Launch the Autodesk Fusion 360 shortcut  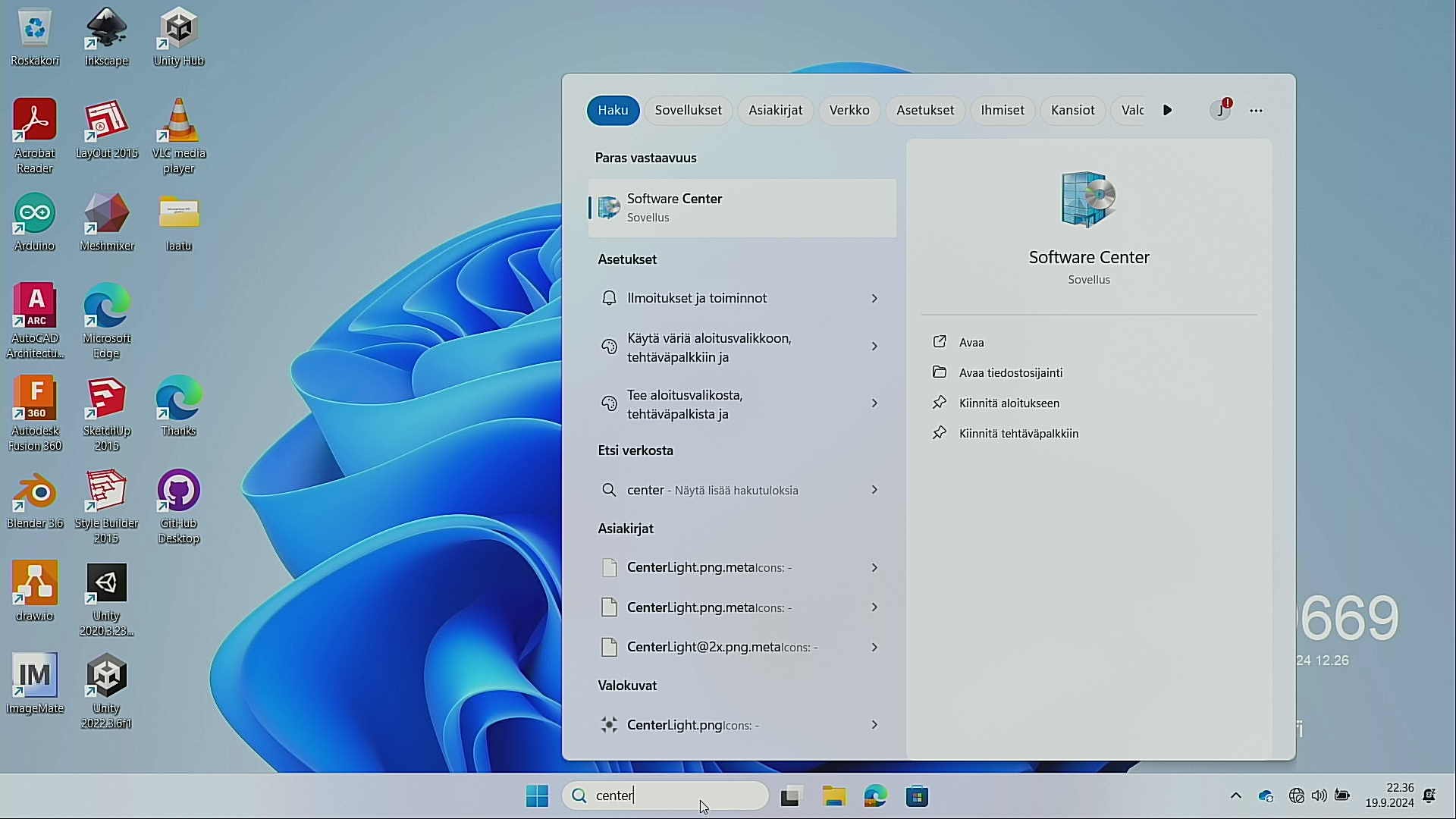tap(35, 413)
